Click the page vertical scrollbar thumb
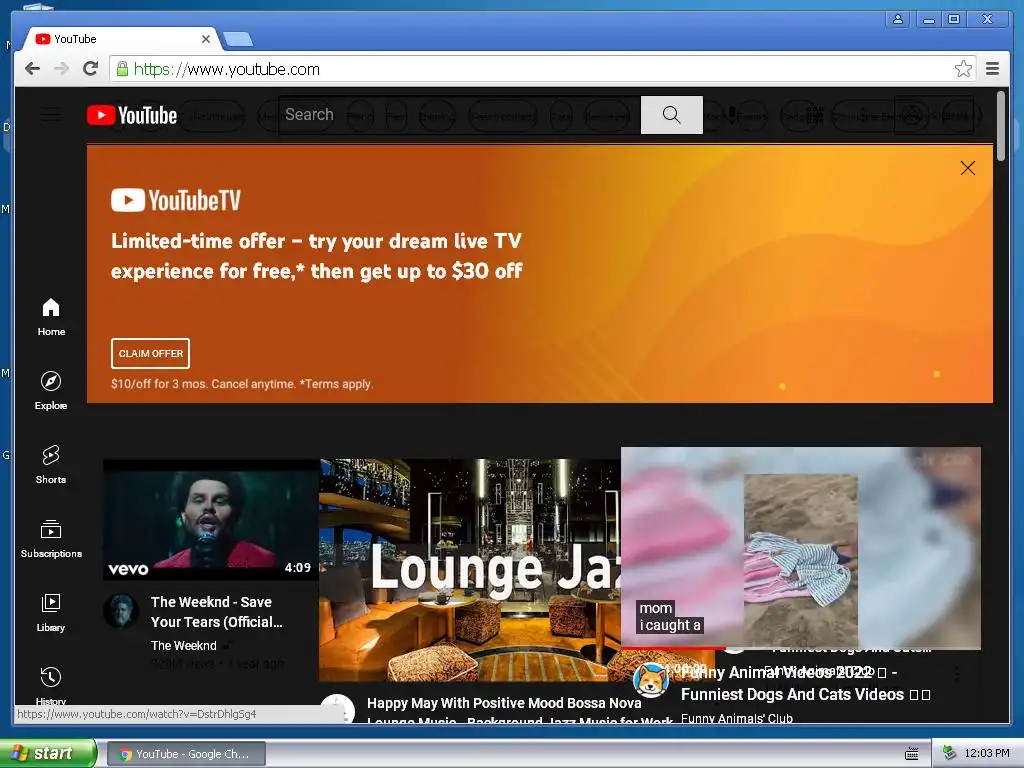Image resolution: width=1024 pixels, height=768 pixels. (1001, 126)
